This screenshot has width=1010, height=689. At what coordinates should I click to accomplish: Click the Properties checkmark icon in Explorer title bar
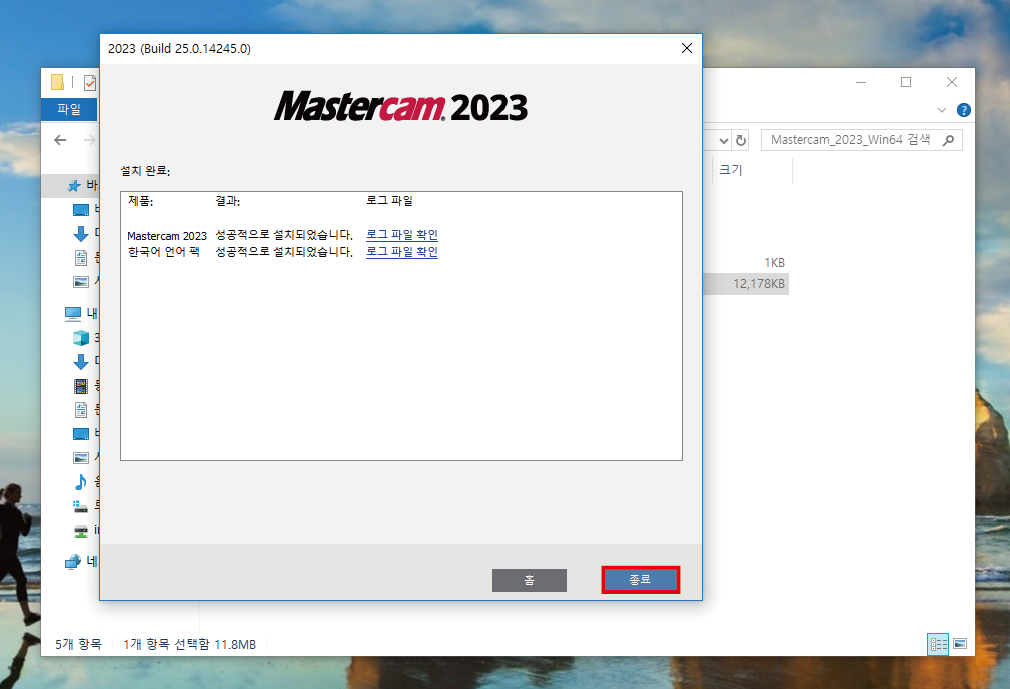[x=90, y=82]
